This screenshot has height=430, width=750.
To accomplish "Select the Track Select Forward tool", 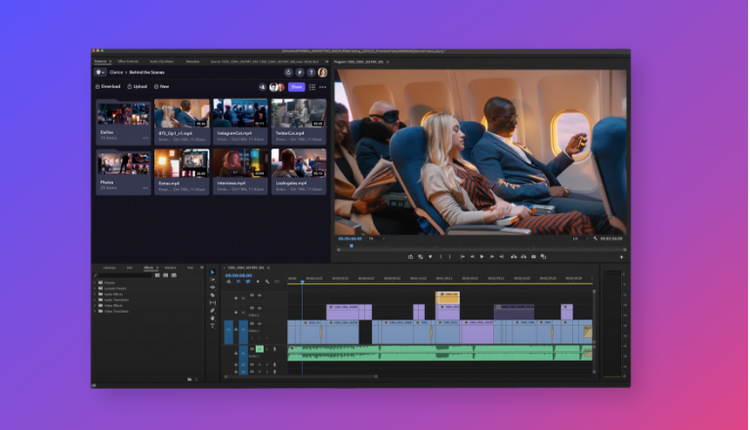I will click(x=212, y=280).
